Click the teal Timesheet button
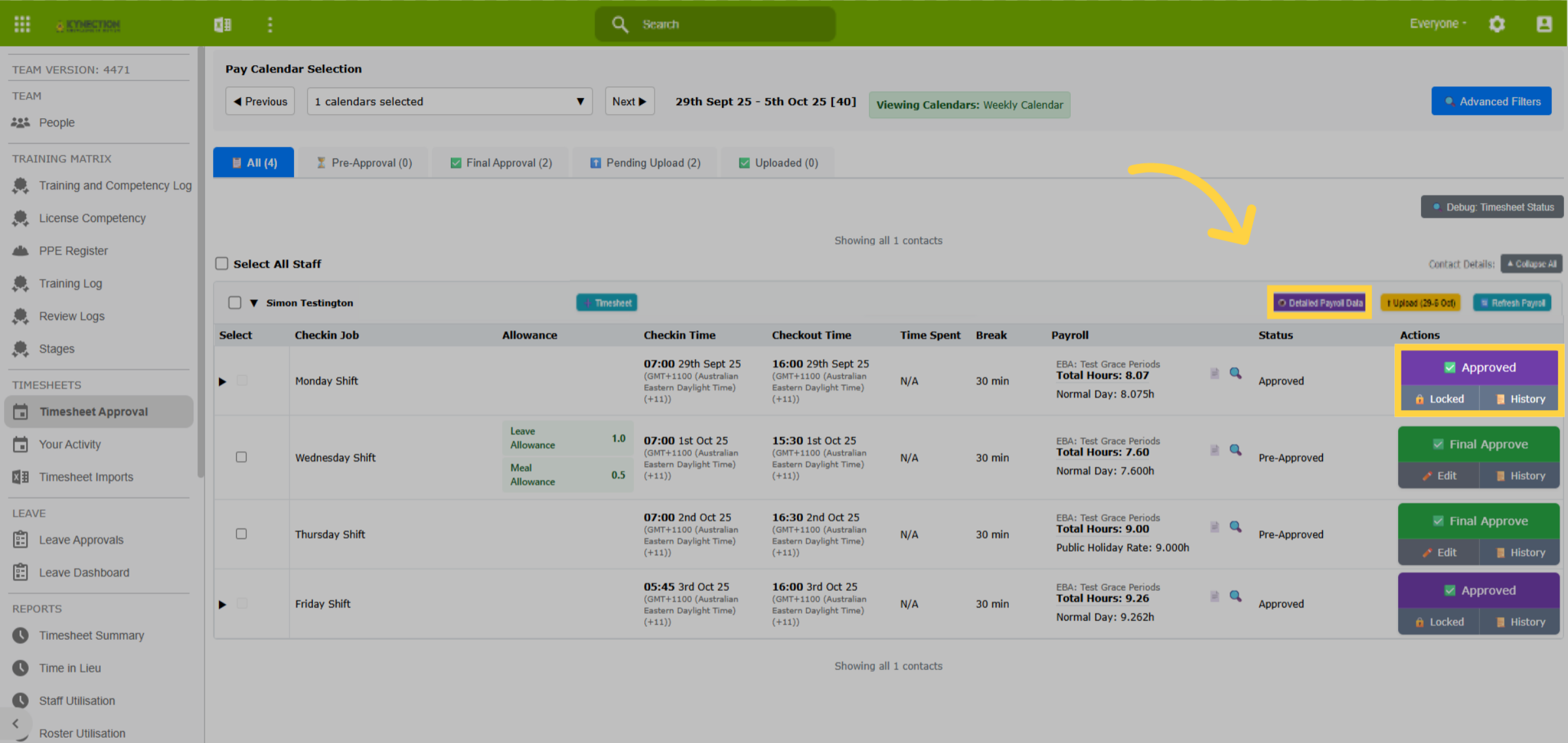 pyautogui.click(x=607, y=303)
